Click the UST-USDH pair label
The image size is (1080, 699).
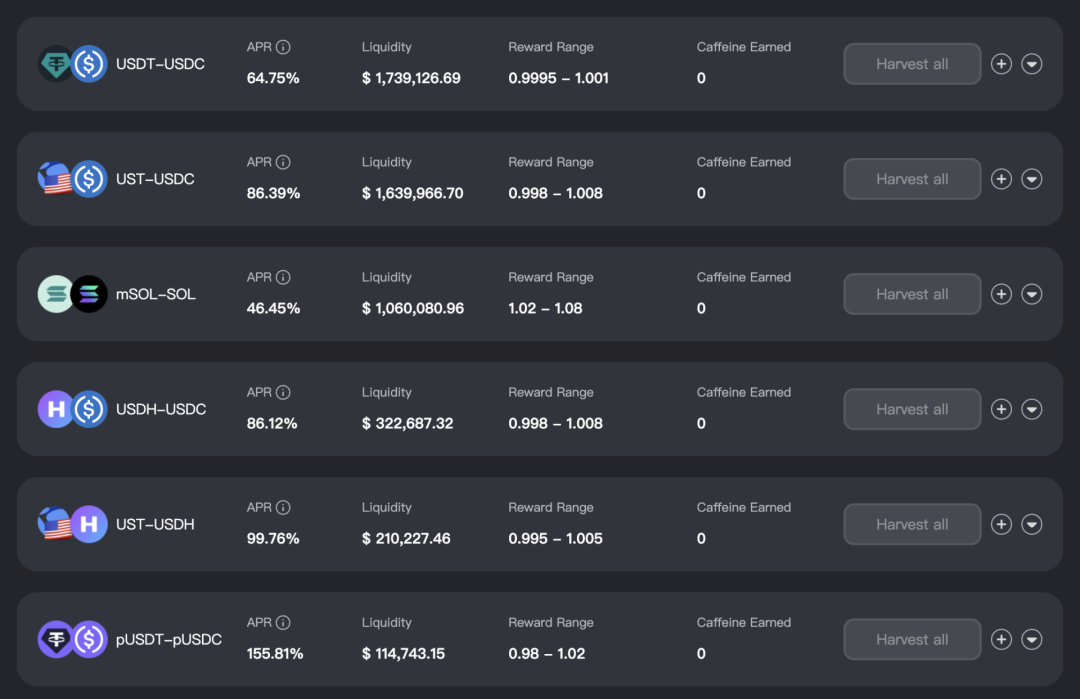pyautogui.click(x=155, y=524)
